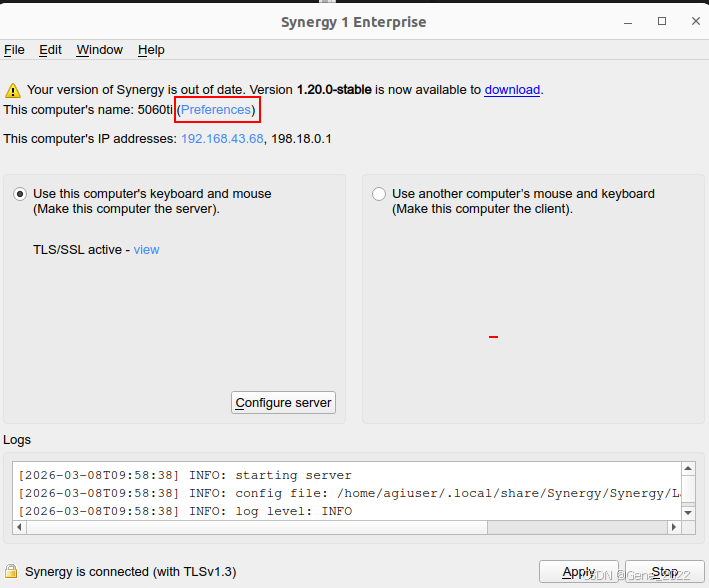Open the Window menu
Viewport: 709px width, 588px height.
pyautogui.click(x=99, y=50)
